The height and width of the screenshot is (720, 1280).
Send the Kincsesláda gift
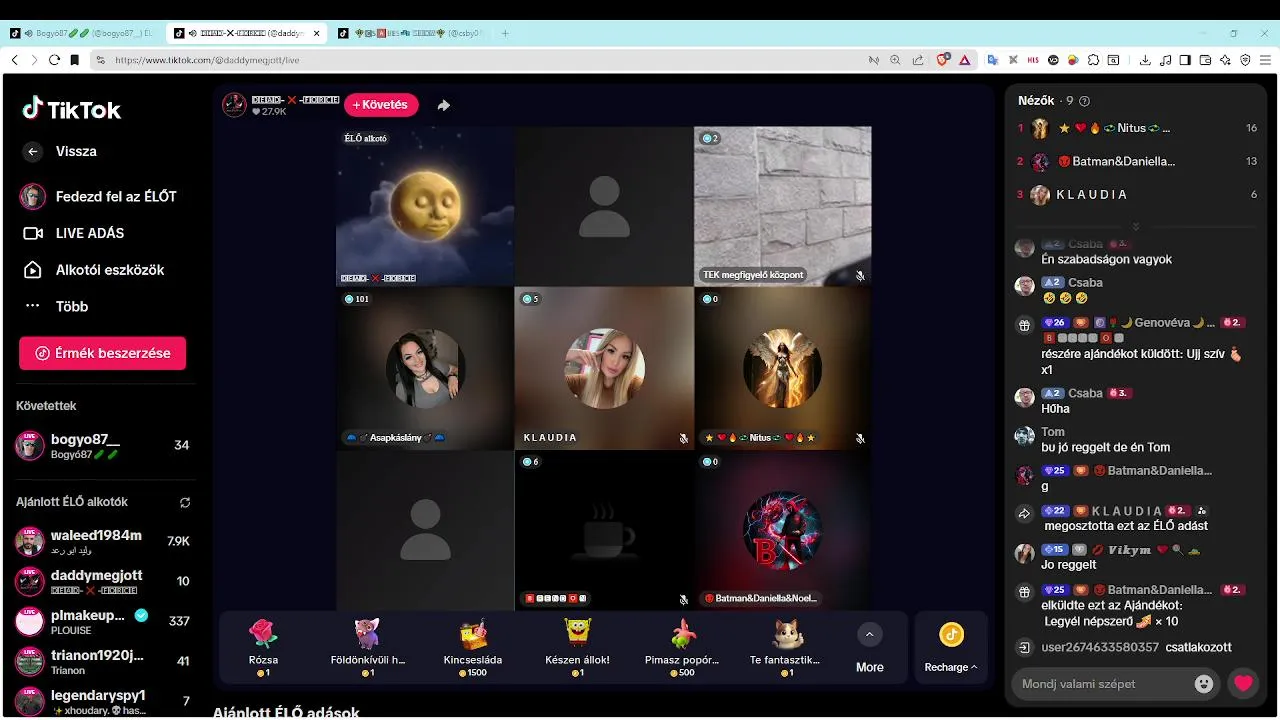[473, 646]
